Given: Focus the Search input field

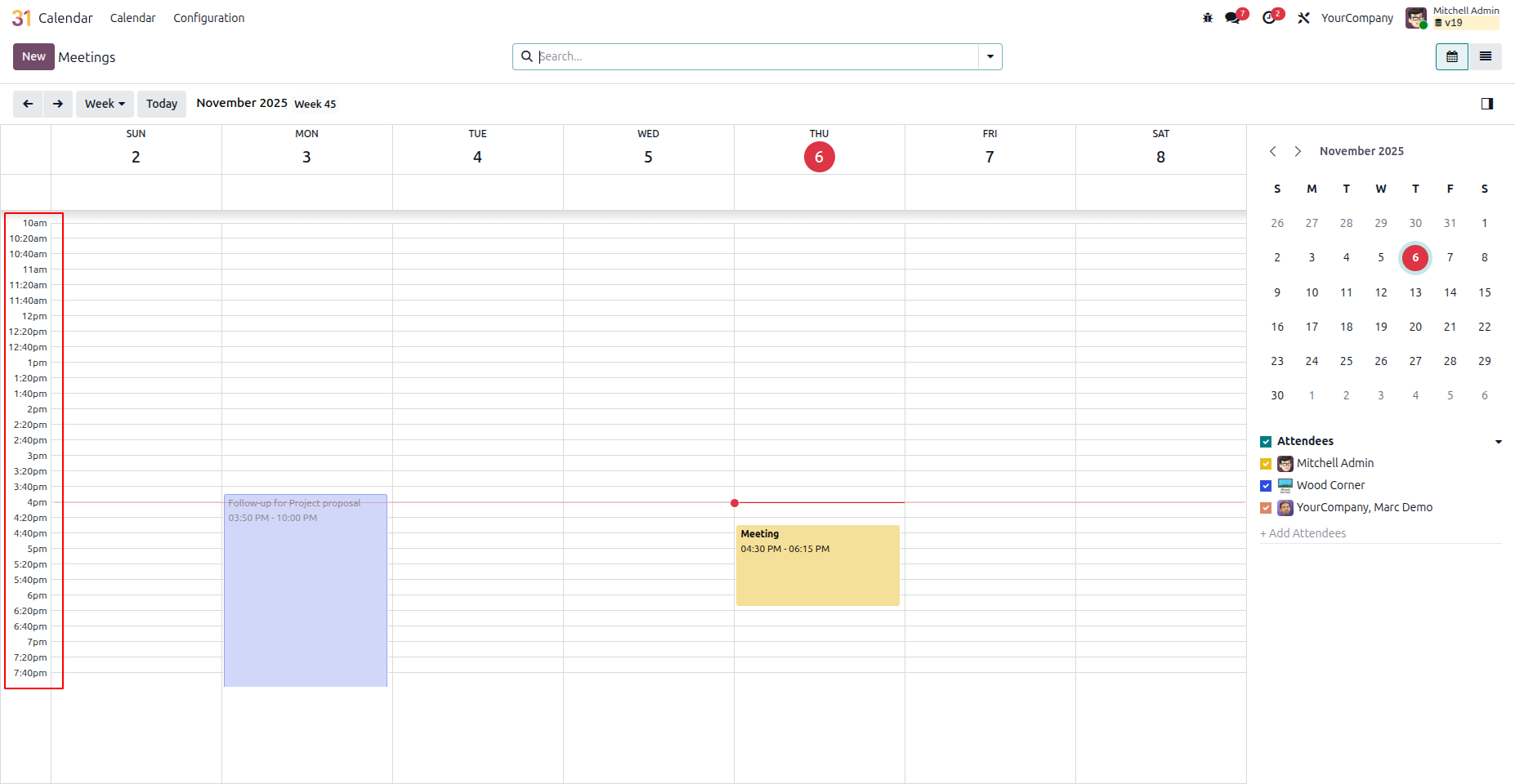Looking at the screenshot, I should (757, 56).
